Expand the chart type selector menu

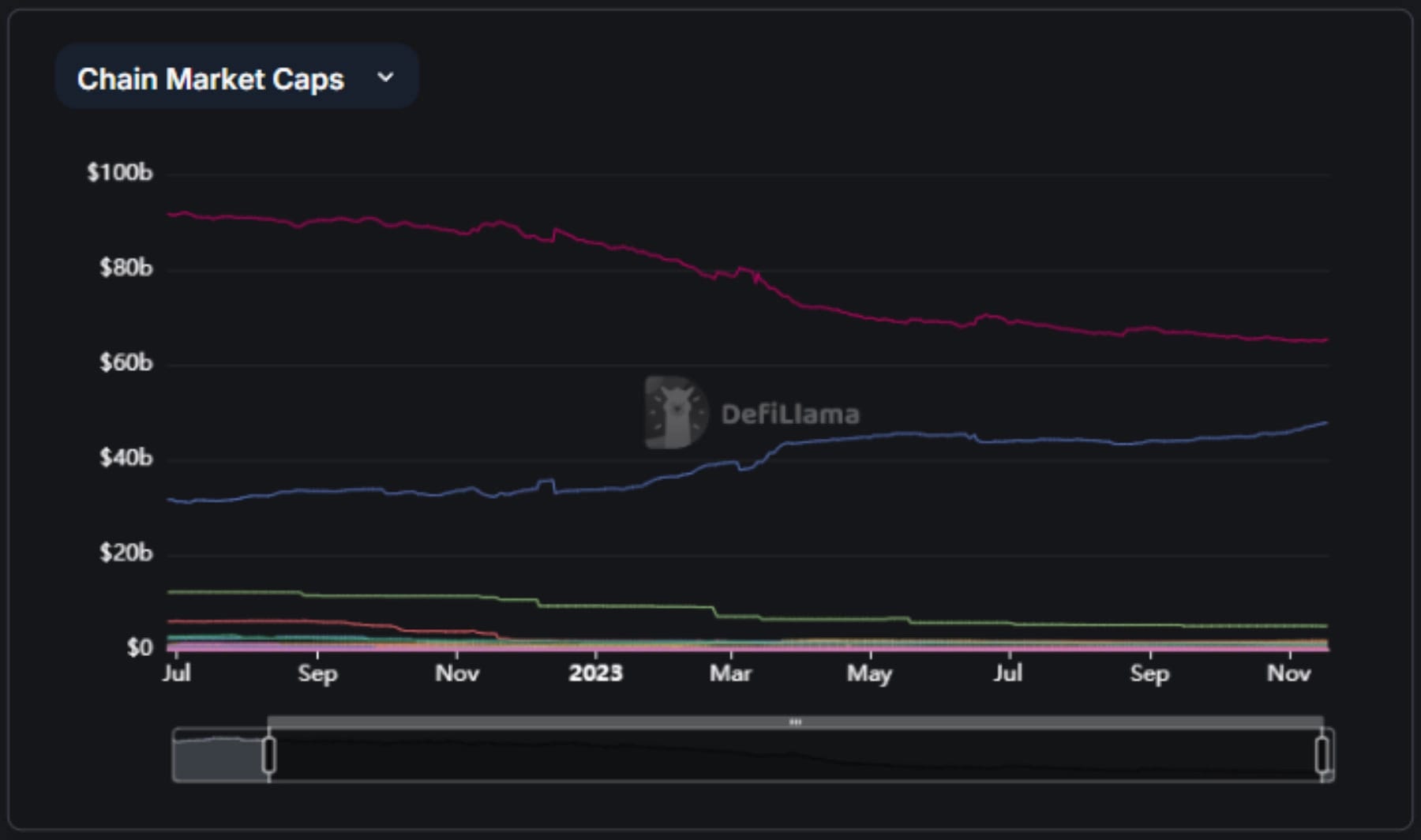point(236,77)
